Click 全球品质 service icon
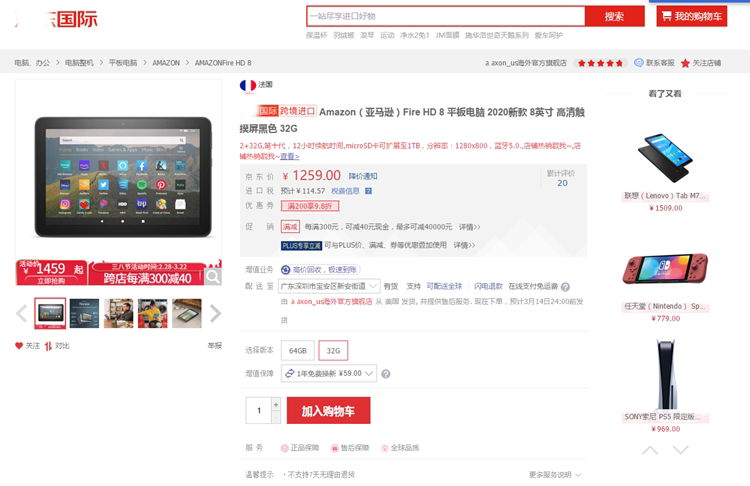Viewport: 750px width, 486px height. [x=385, y=448]
